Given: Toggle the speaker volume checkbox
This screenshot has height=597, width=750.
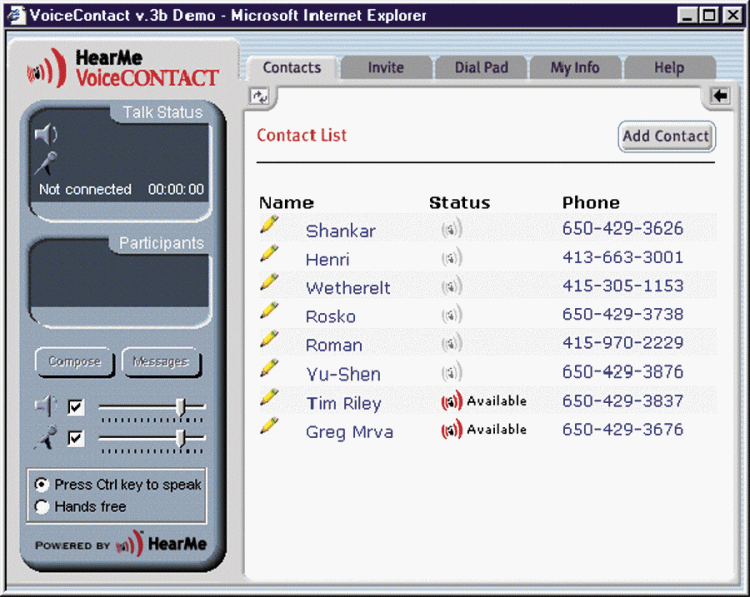Looking at the screenshot, I should click(x=76, y=407).
